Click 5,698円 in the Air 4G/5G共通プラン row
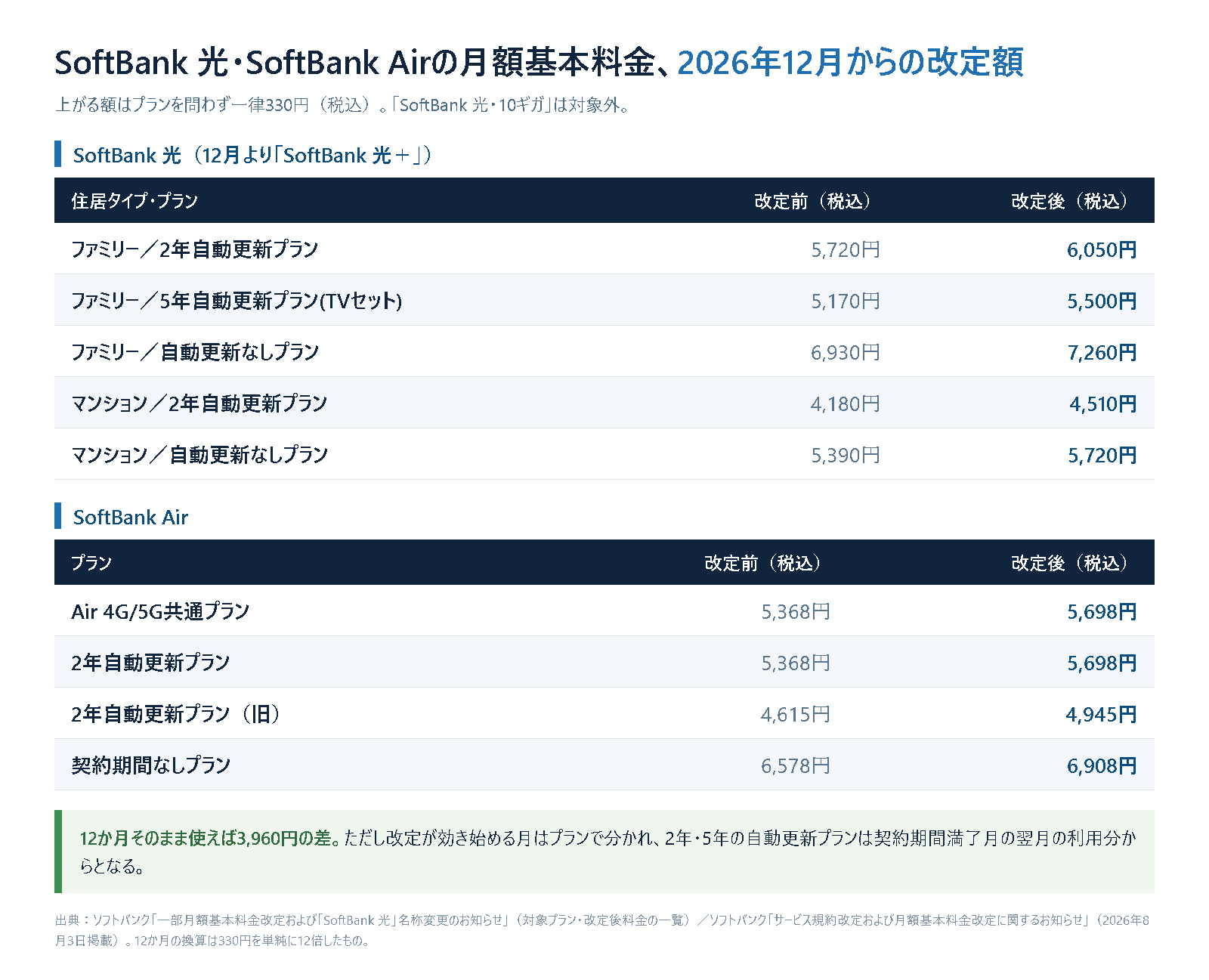Viewport: 1209px width, 980px height. click(x=1102, y=612)
